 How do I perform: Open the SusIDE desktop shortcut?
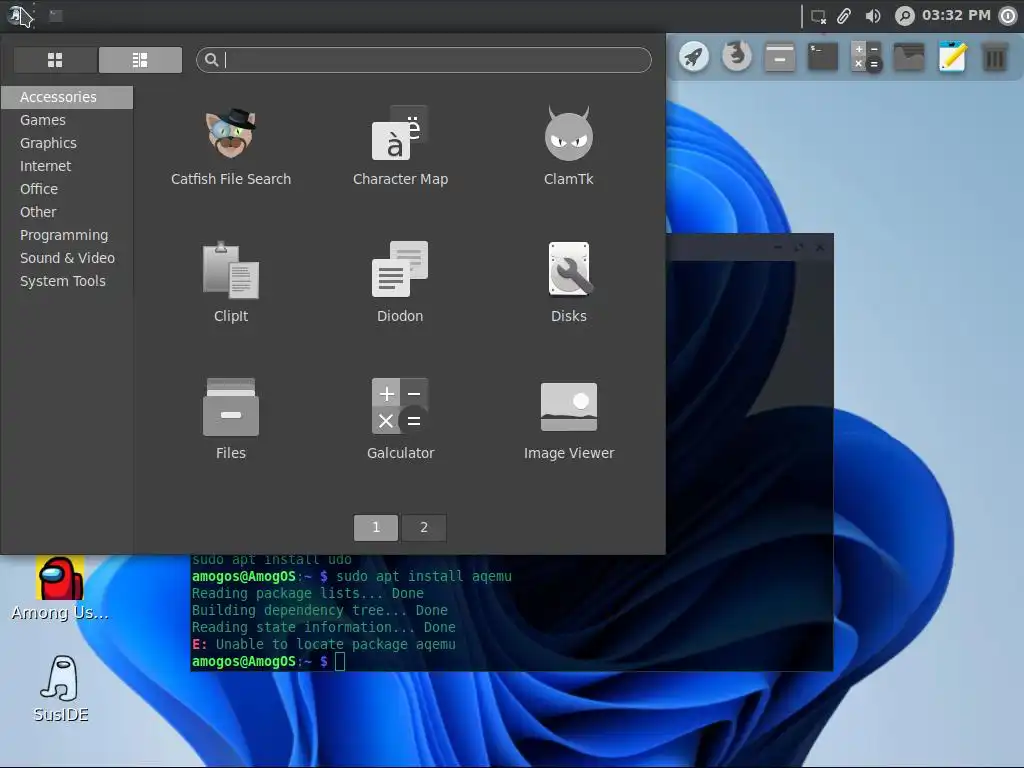61,689
